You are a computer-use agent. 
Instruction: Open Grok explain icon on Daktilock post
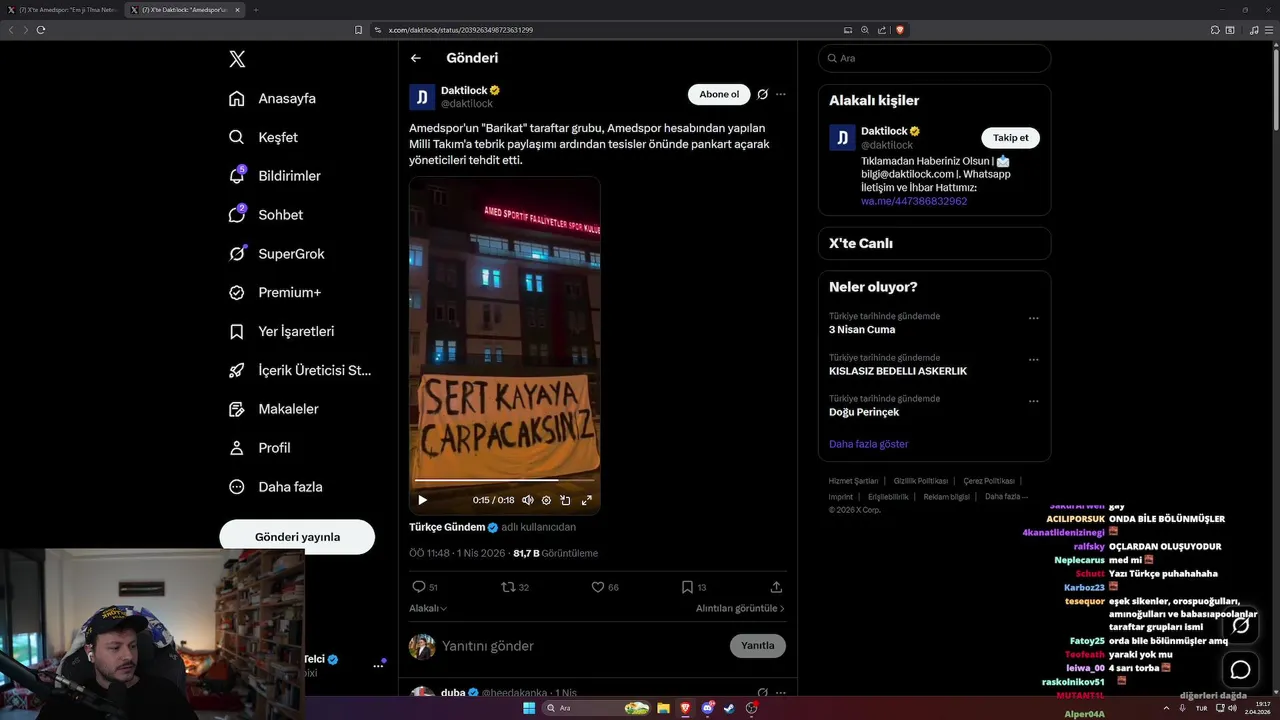762,94
